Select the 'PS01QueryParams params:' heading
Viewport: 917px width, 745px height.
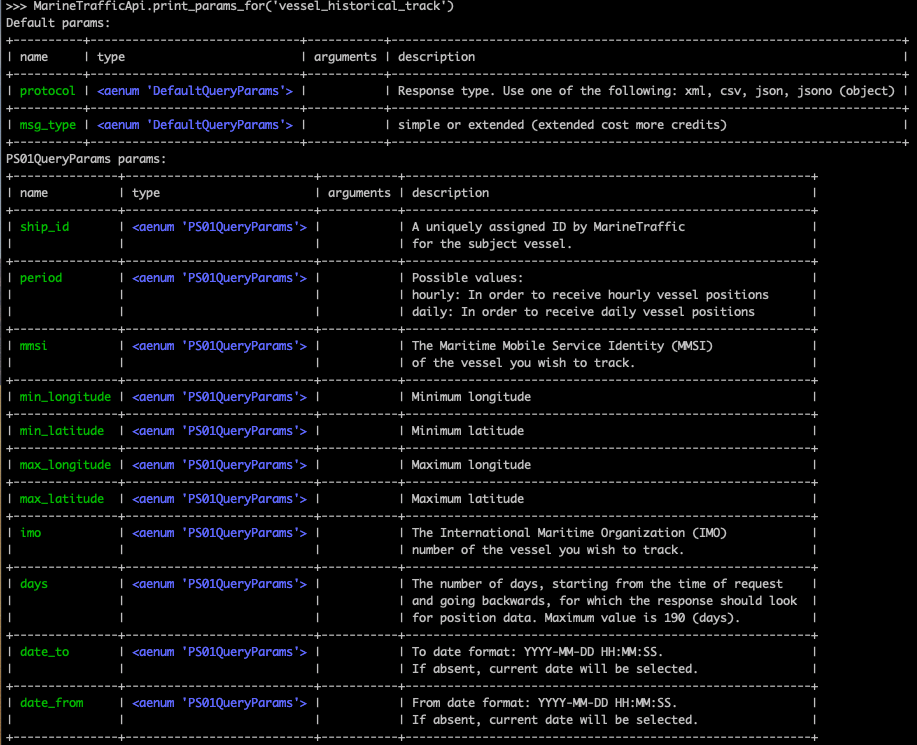click(x=86, y=159)
